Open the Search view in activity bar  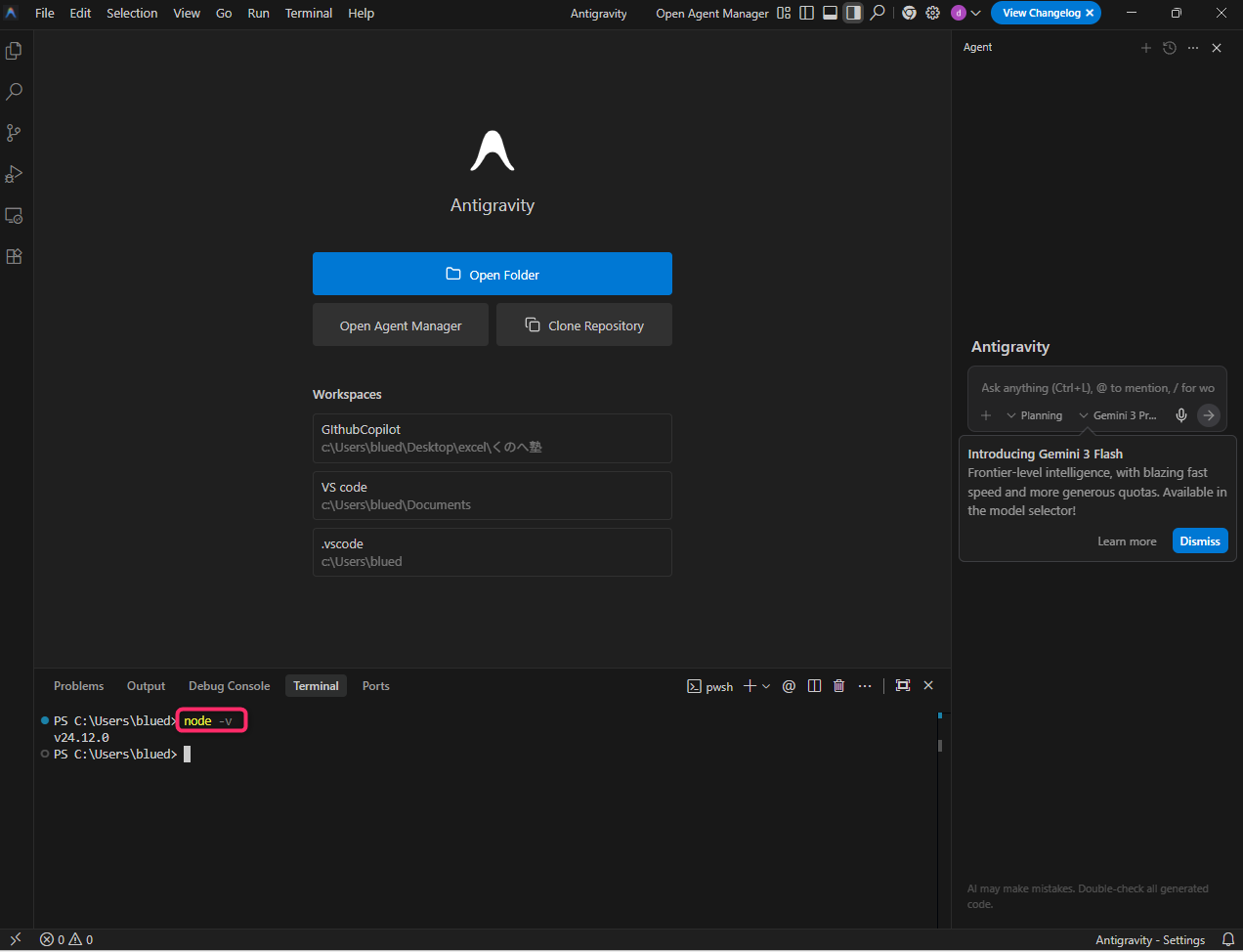point(14,92)
